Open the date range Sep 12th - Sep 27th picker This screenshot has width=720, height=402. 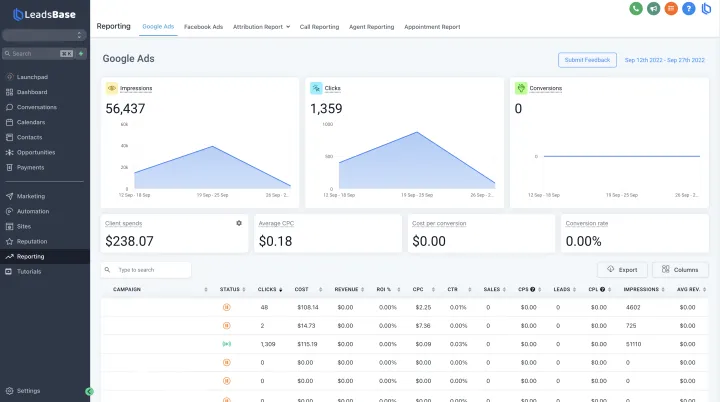pyautogui.click(x=664, y=60)
